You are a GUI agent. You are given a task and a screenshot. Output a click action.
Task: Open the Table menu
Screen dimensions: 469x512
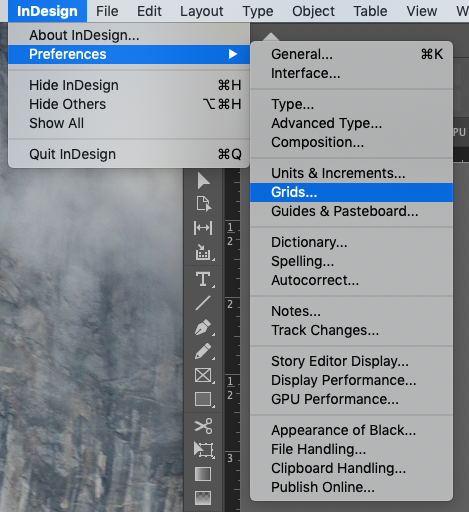click(370, 11)
